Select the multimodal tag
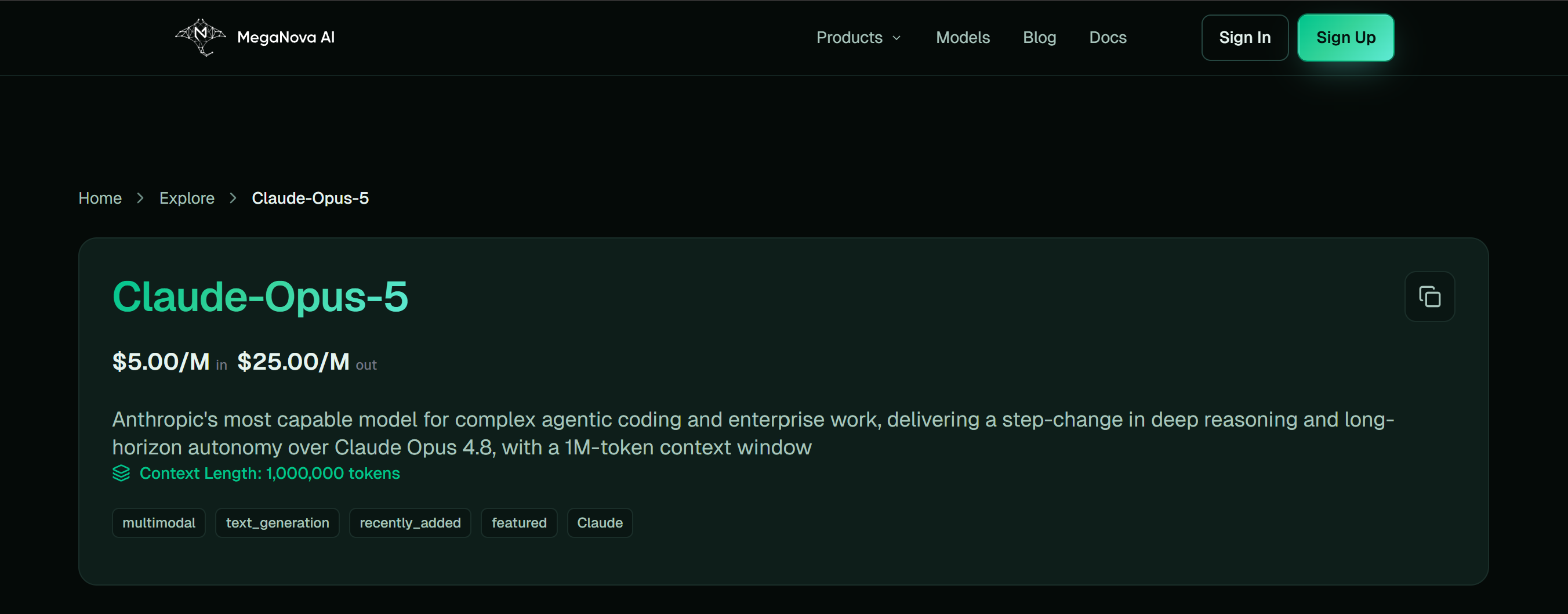 click(x=159, y=523)
